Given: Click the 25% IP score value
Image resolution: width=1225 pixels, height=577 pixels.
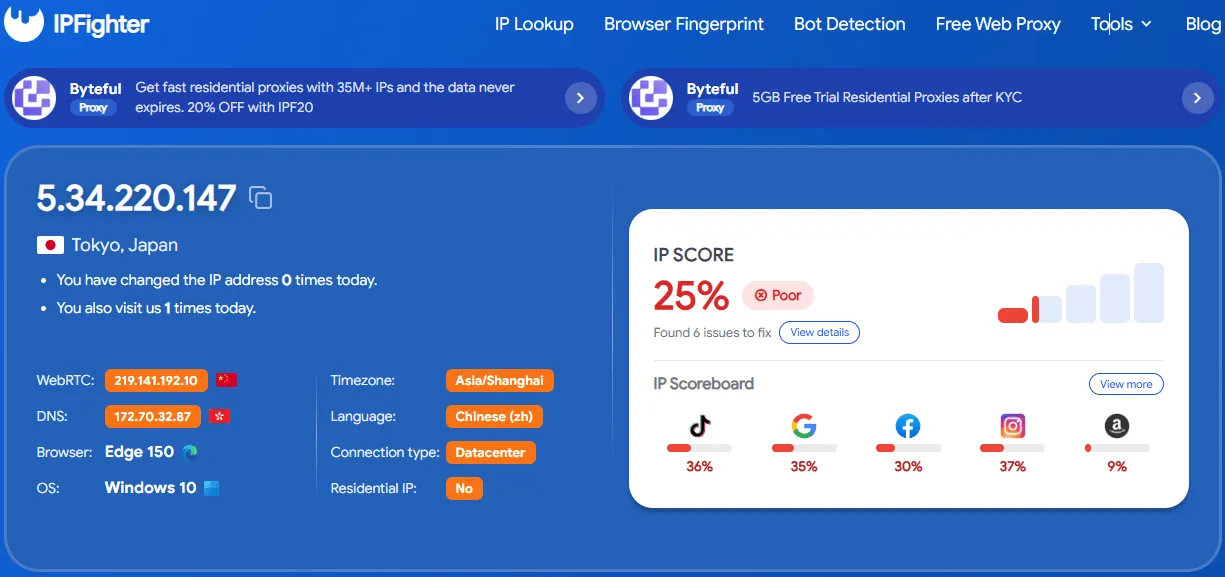Looking at the screenshot, I should click(691, 295).
